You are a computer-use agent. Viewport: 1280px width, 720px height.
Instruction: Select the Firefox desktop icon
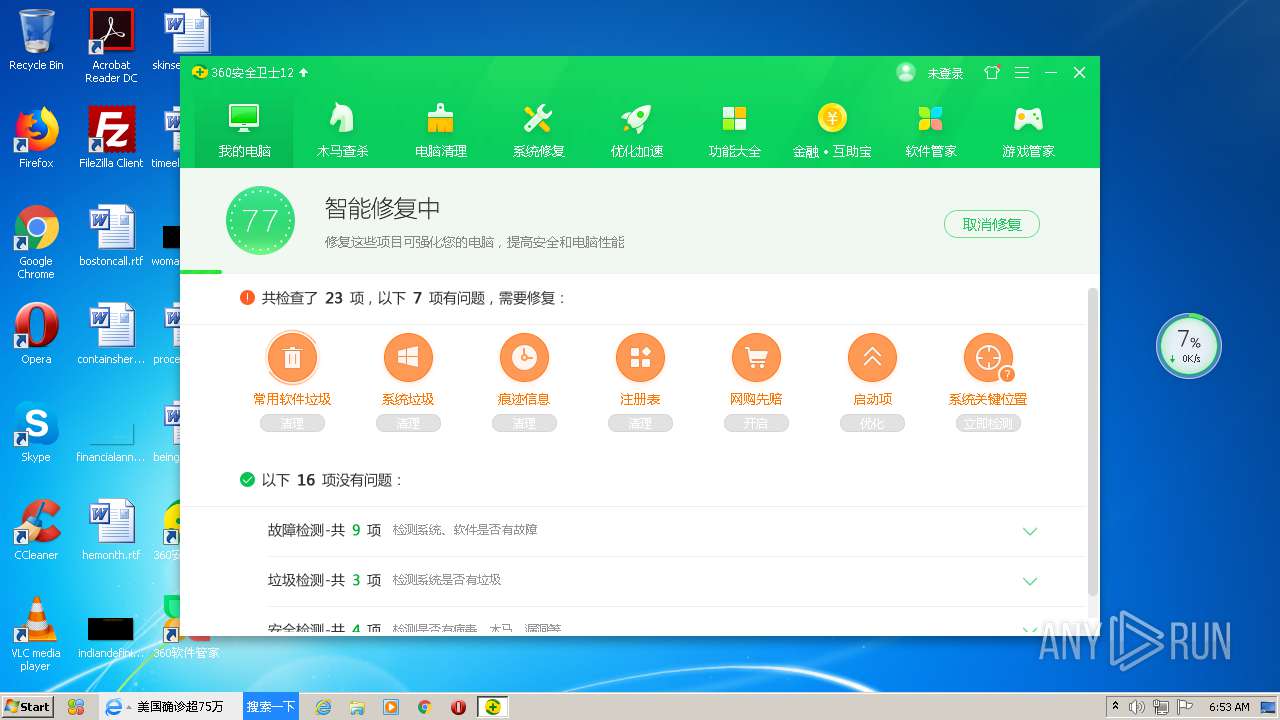tap(36, 138)
